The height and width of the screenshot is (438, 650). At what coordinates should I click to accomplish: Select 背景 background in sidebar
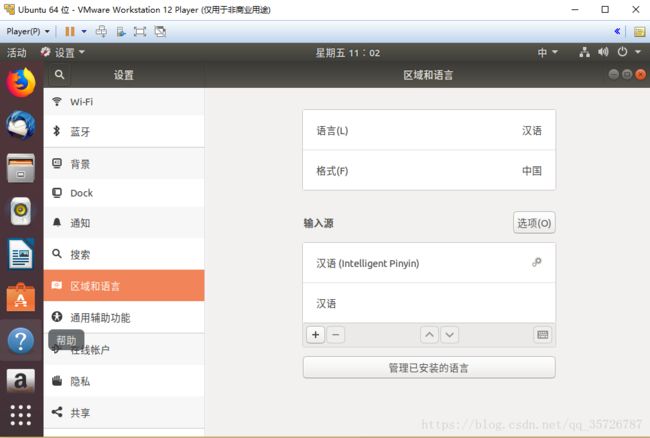pos(124,164)
